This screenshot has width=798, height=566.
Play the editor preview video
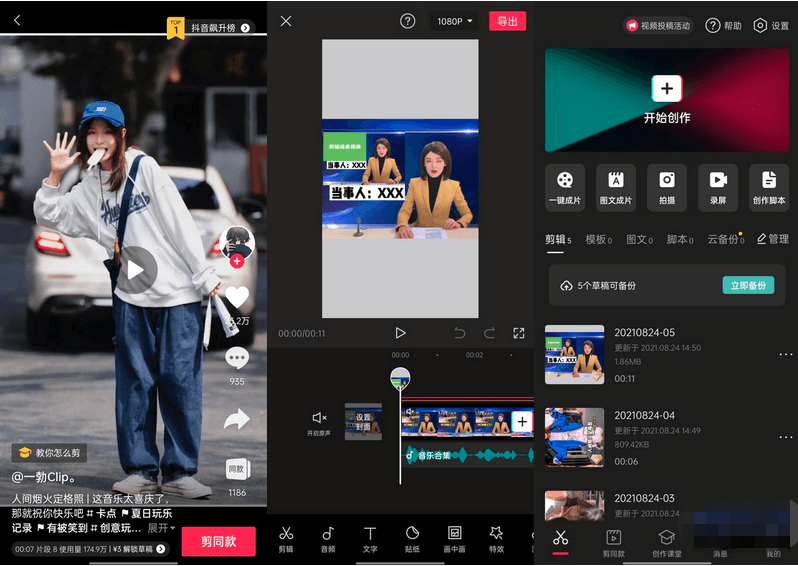point(400,333)
